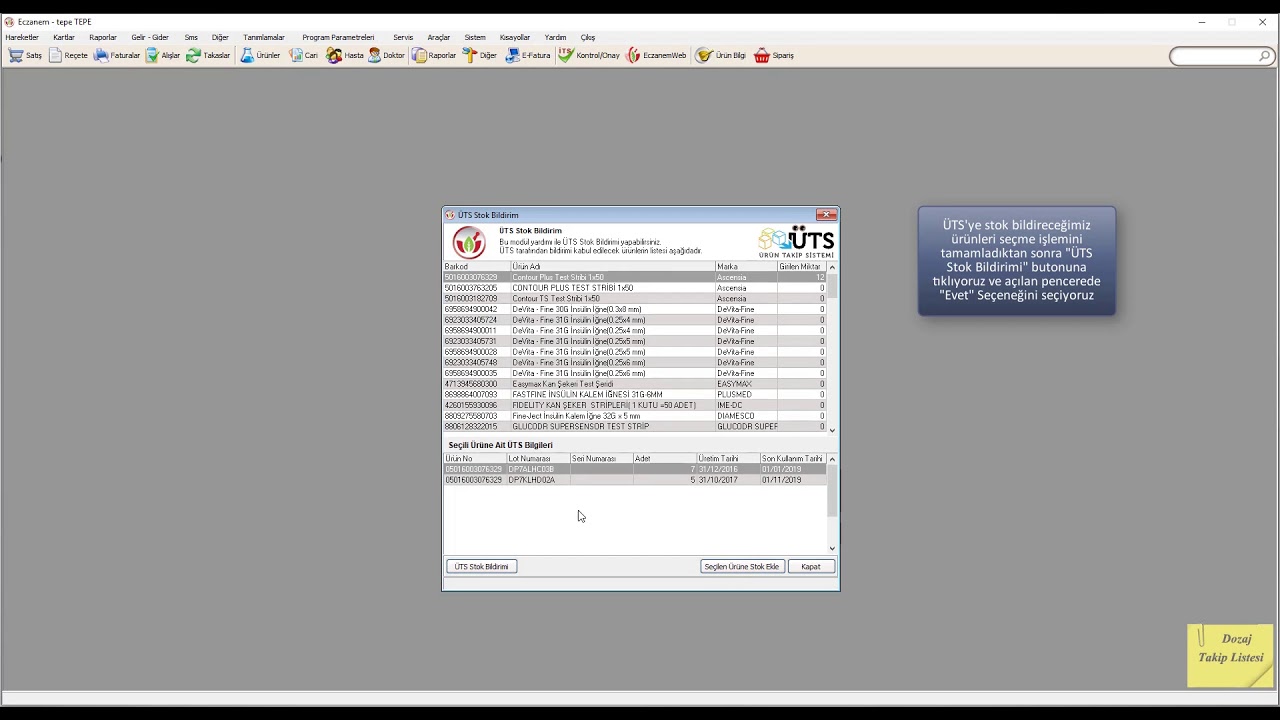Open the Program Parametreleri menu
The width and height of the screenshot is (1280, 720).
click(338, 37)
